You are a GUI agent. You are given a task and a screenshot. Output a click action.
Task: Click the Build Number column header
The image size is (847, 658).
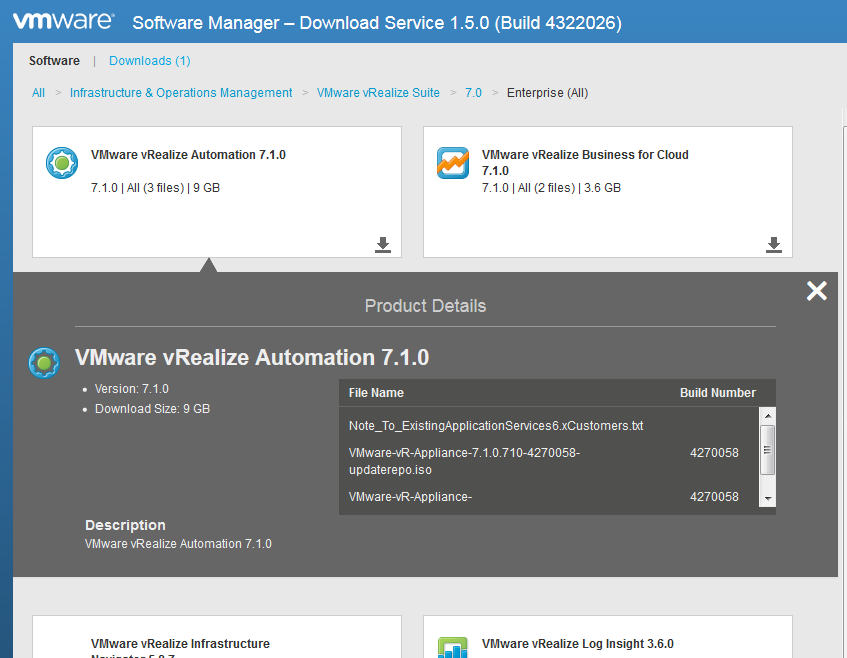pos(717,392)
